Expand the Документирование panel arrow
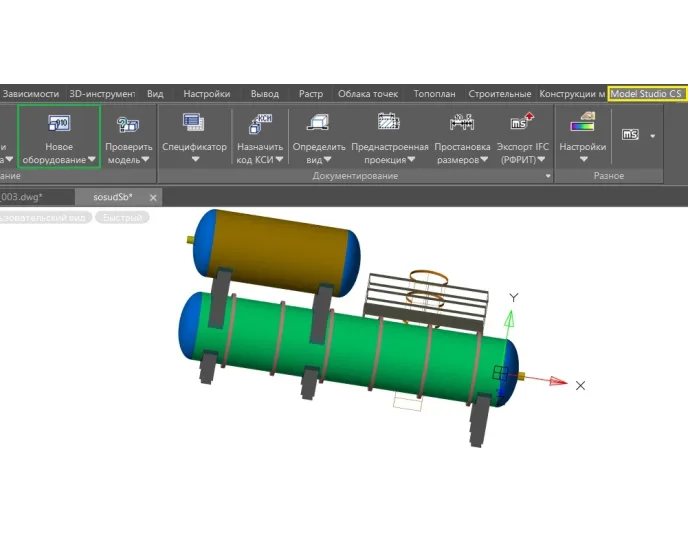The width and height of the screenshot is (688, 537). 547,176
